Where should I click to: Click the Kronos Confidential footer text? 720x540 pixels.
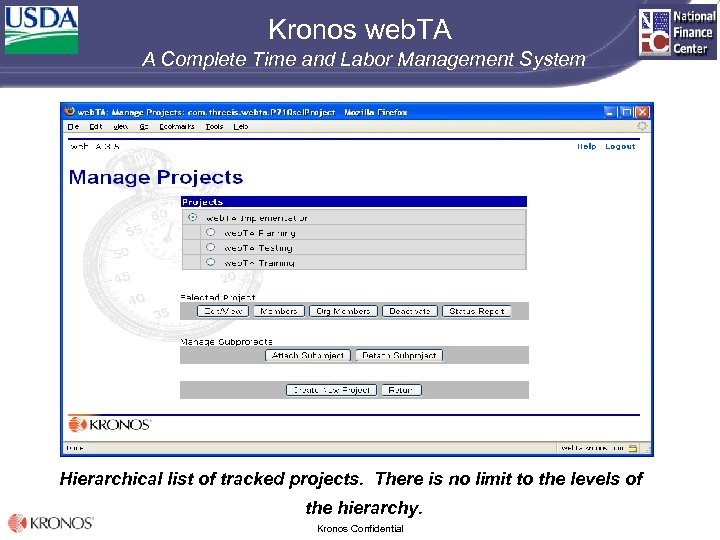click(x=360, y=529)
